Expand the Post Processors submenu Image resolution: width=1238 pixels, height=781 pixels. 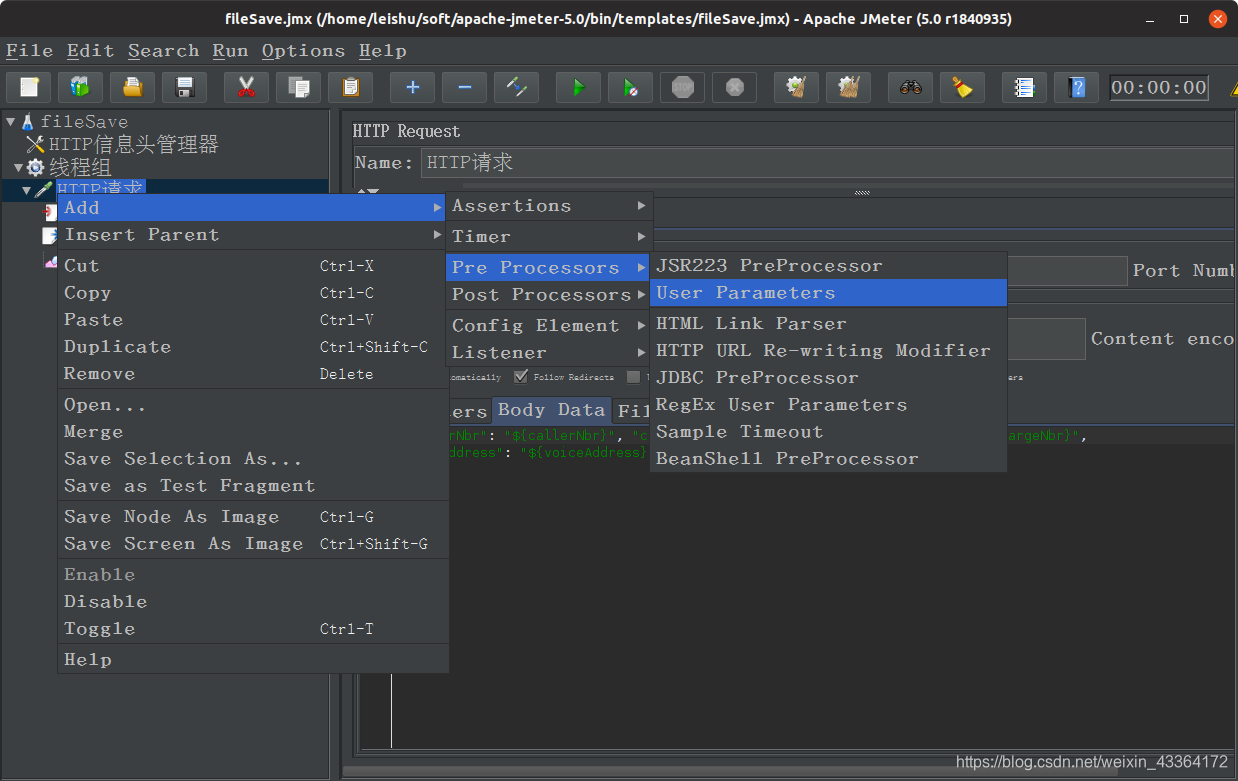(549, 295)
